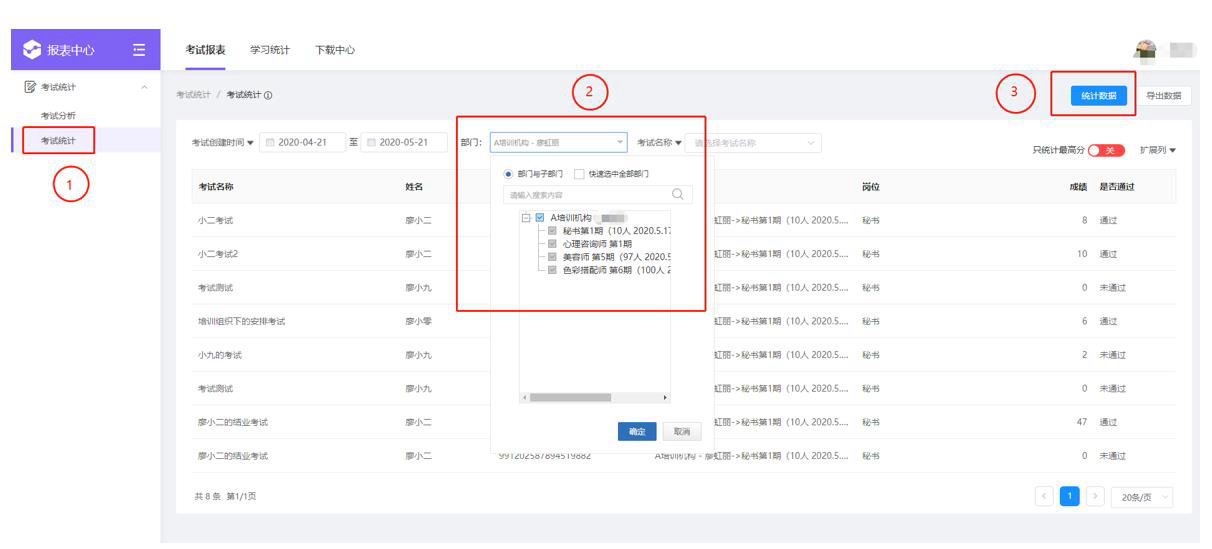Image resolution: width=1212 pixels, height=549 pixels.
Task: Toggle the 只统计最高分 switch
Action: point(1106,150)
